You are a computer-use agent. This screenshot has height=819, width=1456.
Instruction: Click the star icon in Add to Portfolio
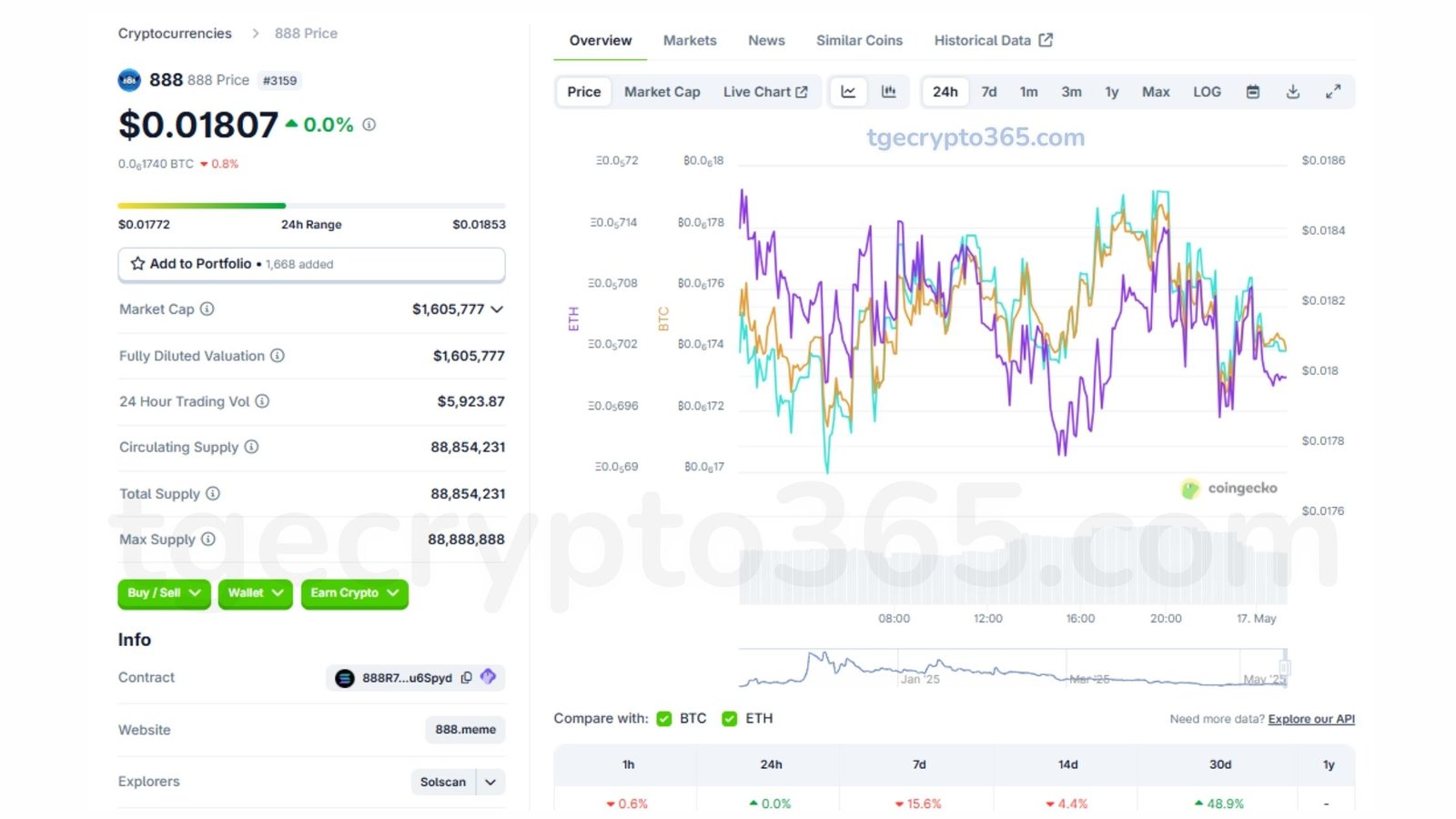click(x=137, y=264)
